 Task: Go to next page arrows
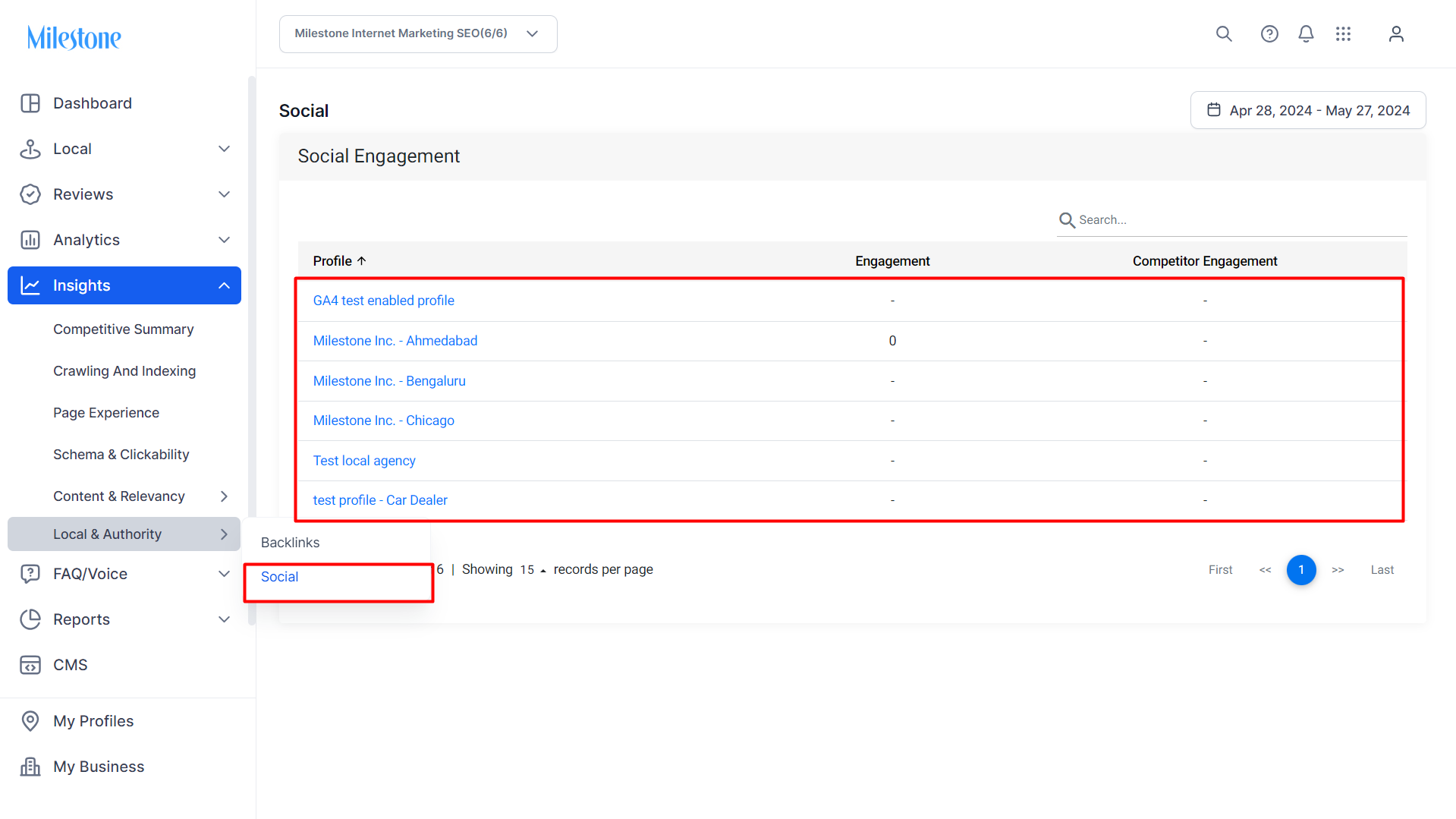(x=1338, y=570)
